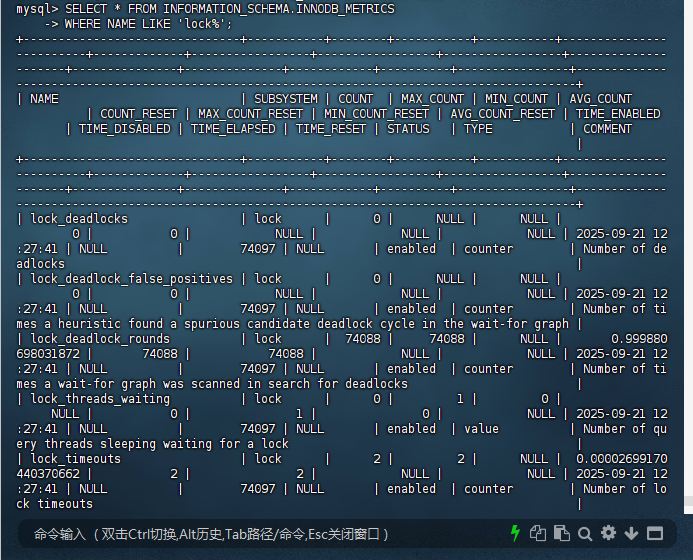Click the down arrow icon in command bar

(x=631, y=533)
